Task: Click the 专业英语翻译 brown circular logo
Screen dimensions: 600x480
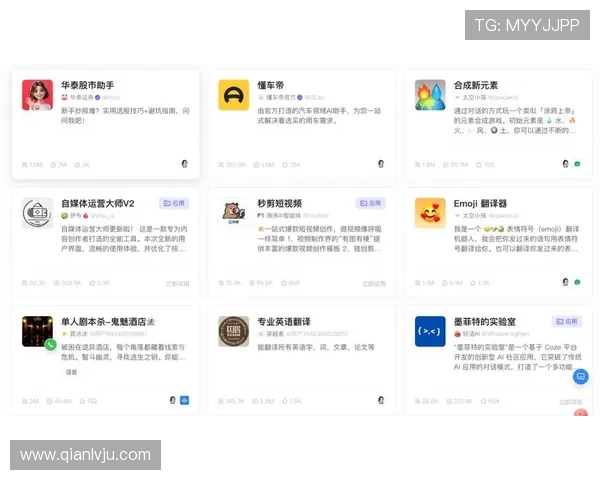Action: [233, 331]
